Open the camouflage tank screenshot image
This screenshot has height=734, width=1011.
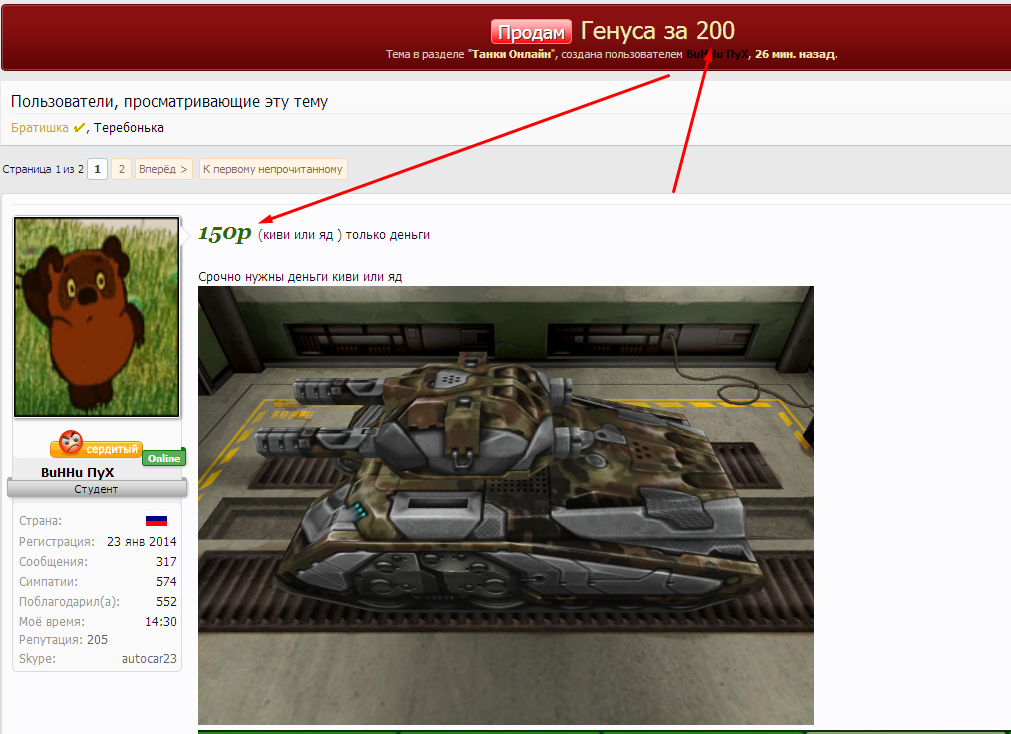(506, 505)
